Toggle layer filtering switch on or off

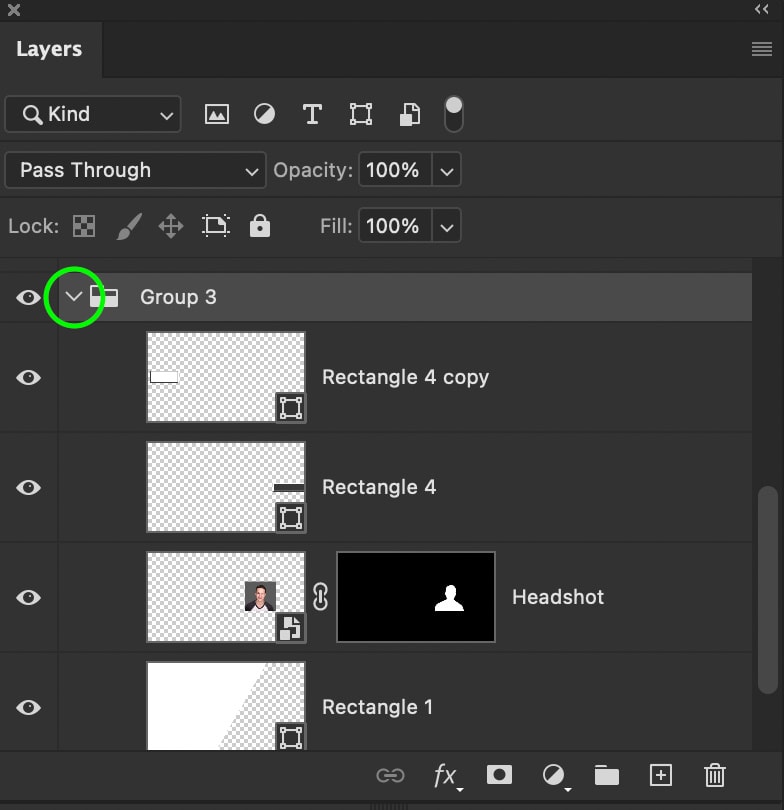453,114
